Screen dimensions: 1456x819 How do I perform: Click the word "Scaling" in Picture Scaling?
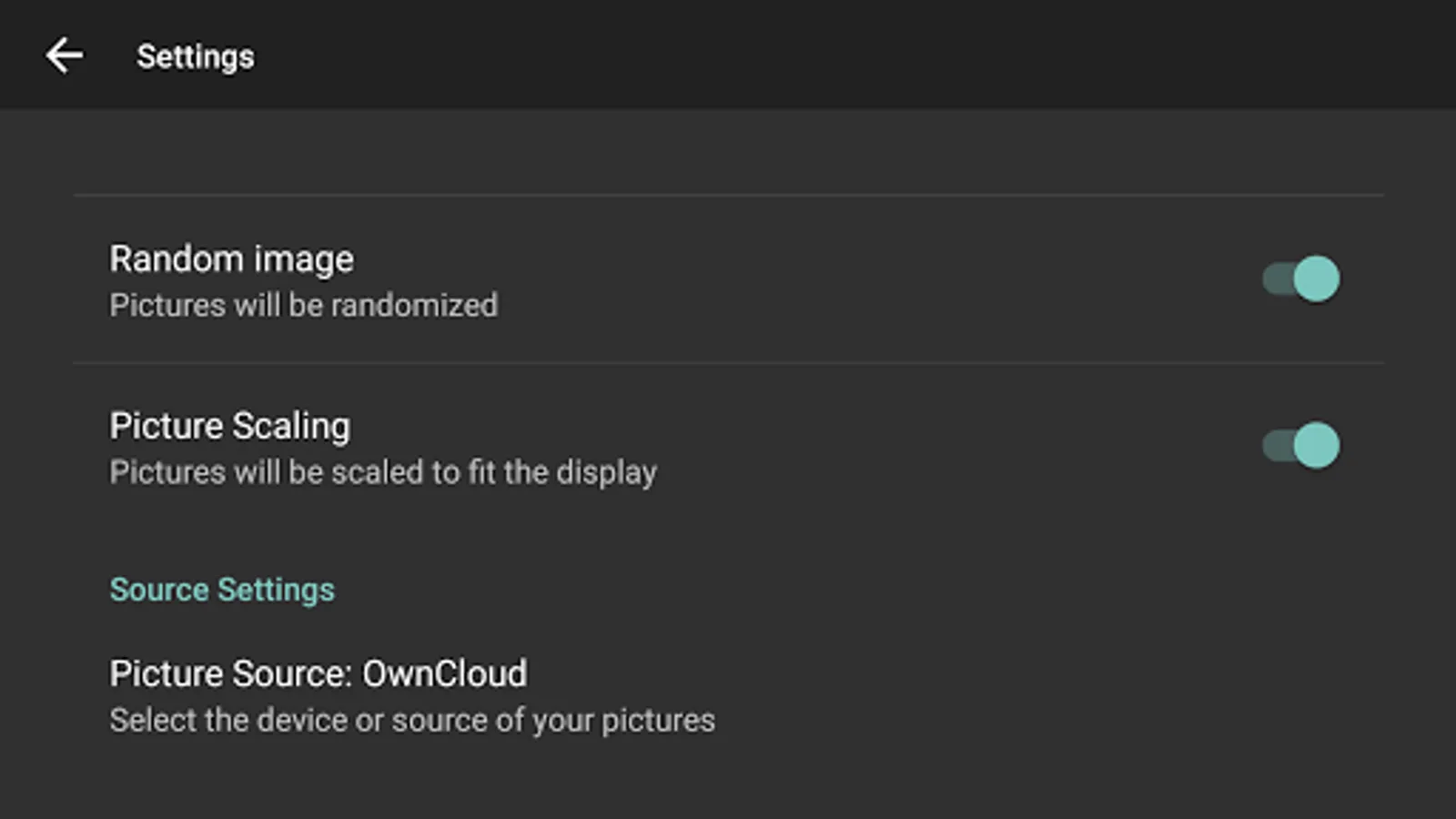click(290, 426)
